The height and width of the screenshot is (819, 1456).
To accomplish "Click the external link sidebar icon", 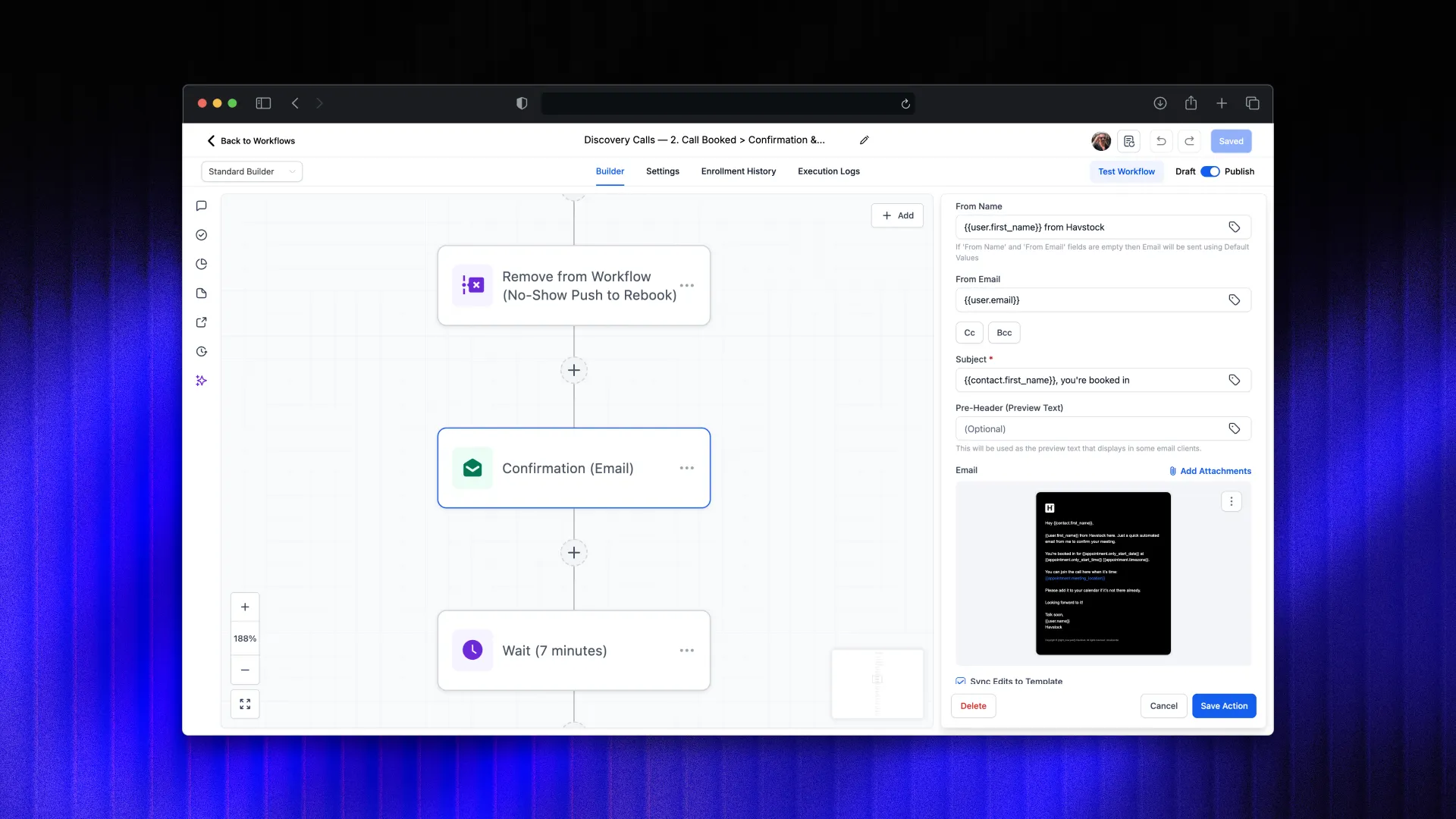I will [201, 322].
